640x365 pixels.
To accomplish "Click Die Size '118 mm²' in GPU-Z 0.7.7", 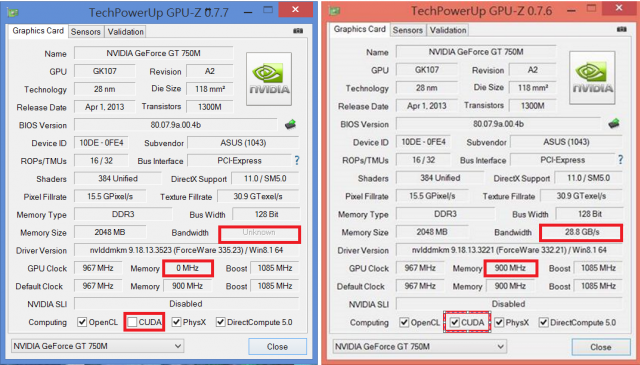I will pos(210,89).
